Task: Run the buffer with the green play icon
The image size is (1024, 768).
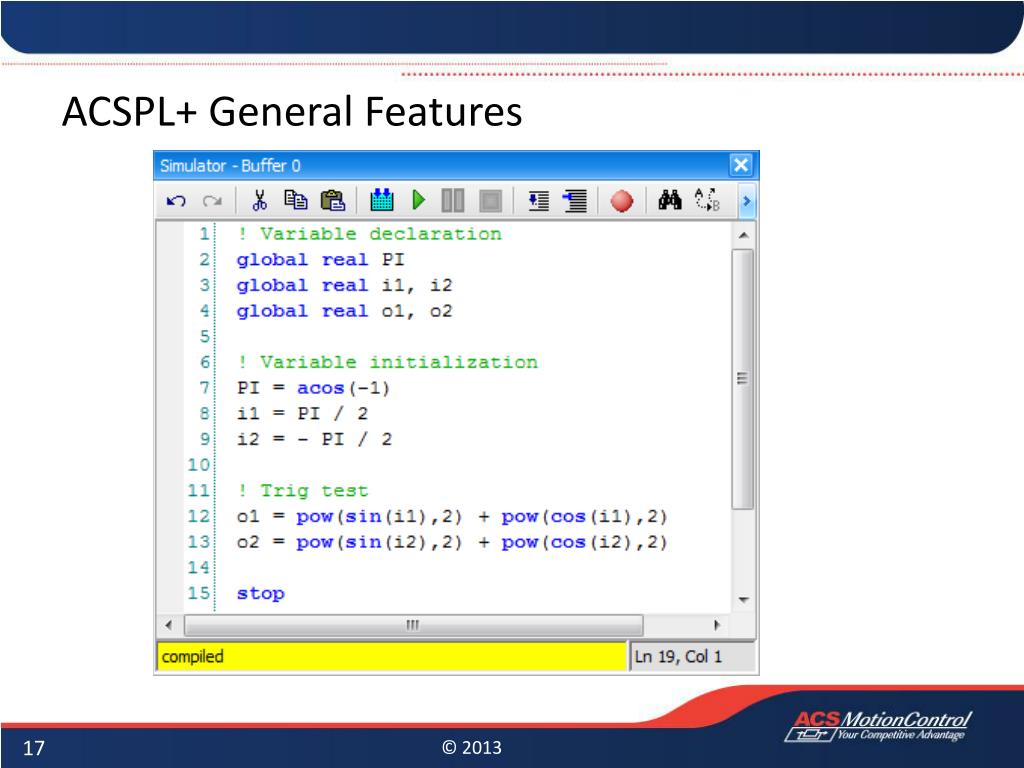Action: coord(419,200)
